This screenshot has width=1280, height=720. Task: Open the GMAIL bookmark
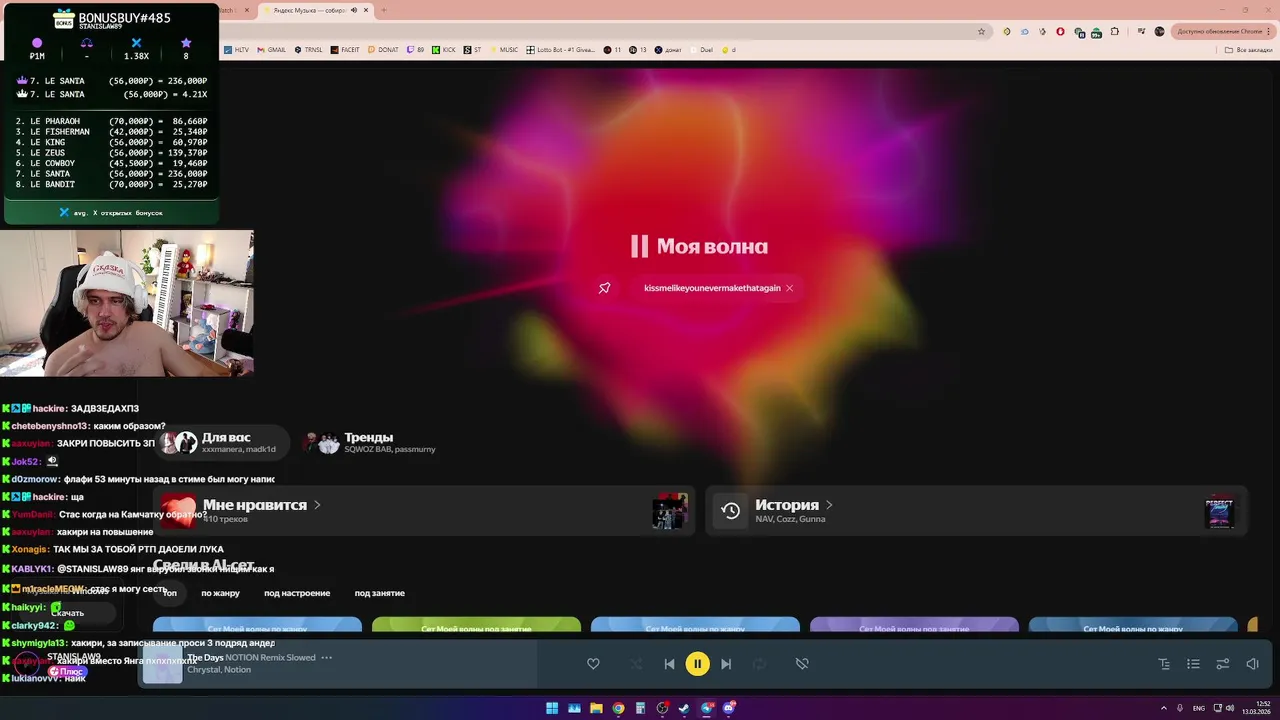(271, 49)
